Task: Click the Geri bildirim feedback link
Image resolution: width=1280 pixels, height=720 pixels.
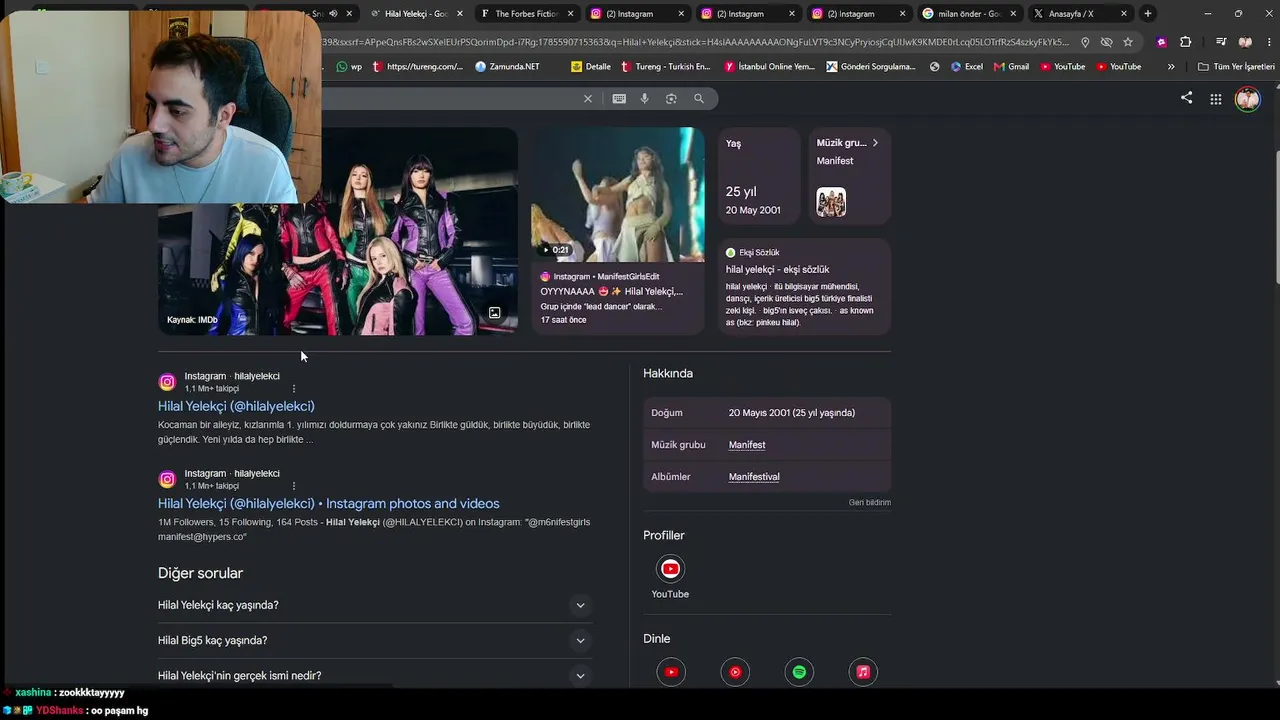Action: click(870, 502)
